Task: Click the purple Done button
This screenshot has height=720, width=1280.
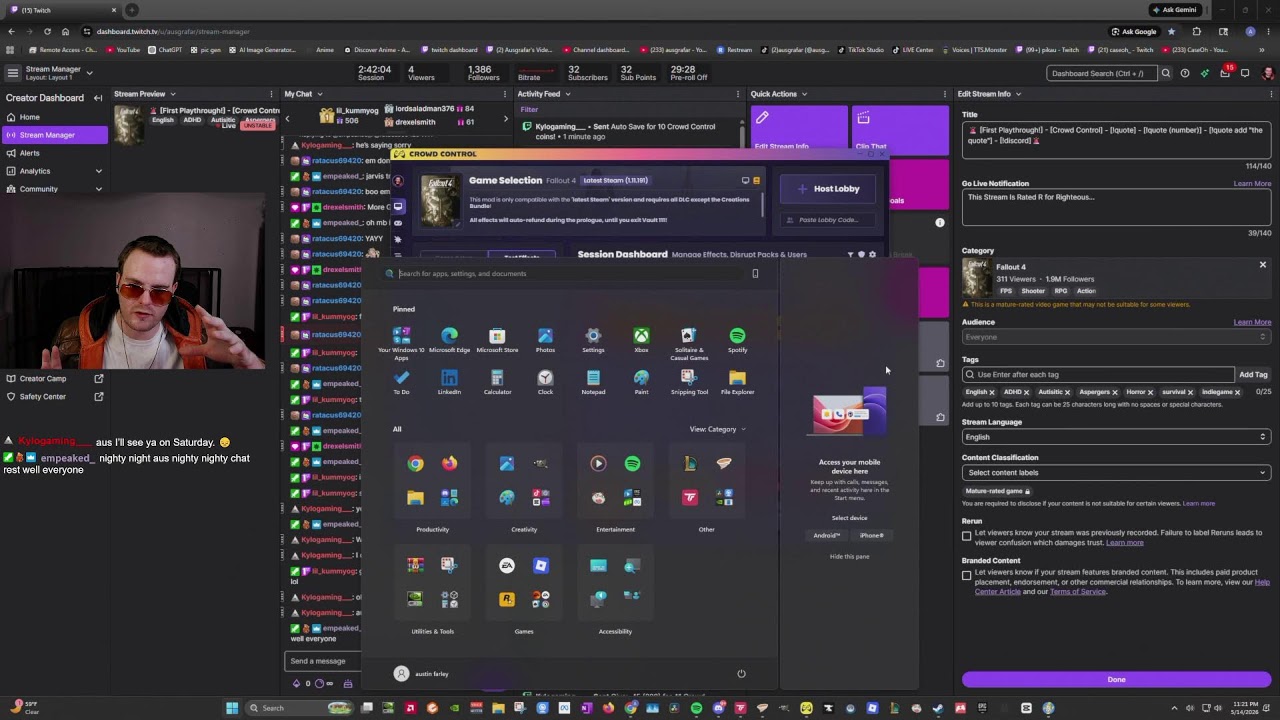Action: click(x=1116, y=679)
